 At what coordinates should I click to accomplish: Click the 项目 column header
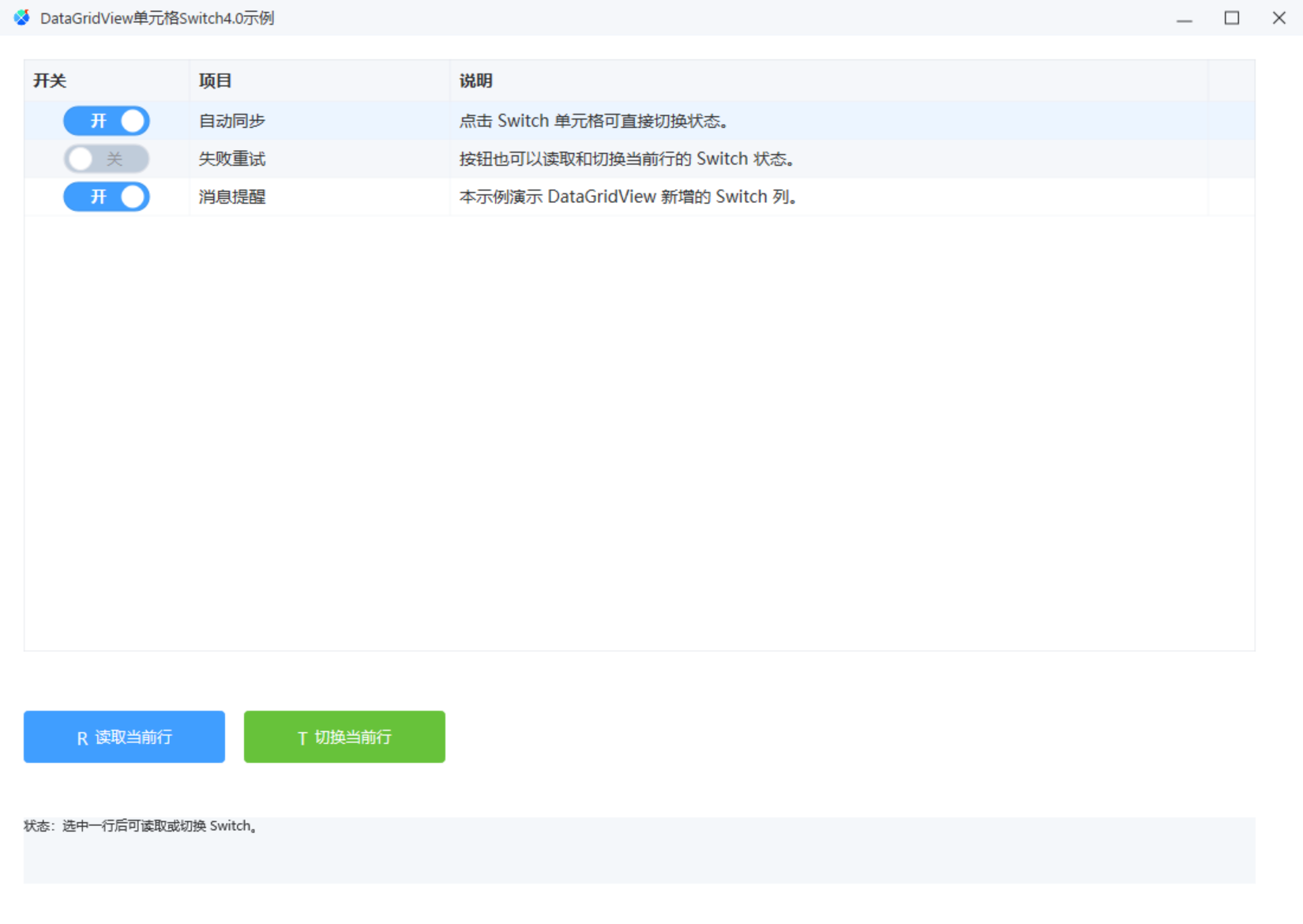[320, 81]
